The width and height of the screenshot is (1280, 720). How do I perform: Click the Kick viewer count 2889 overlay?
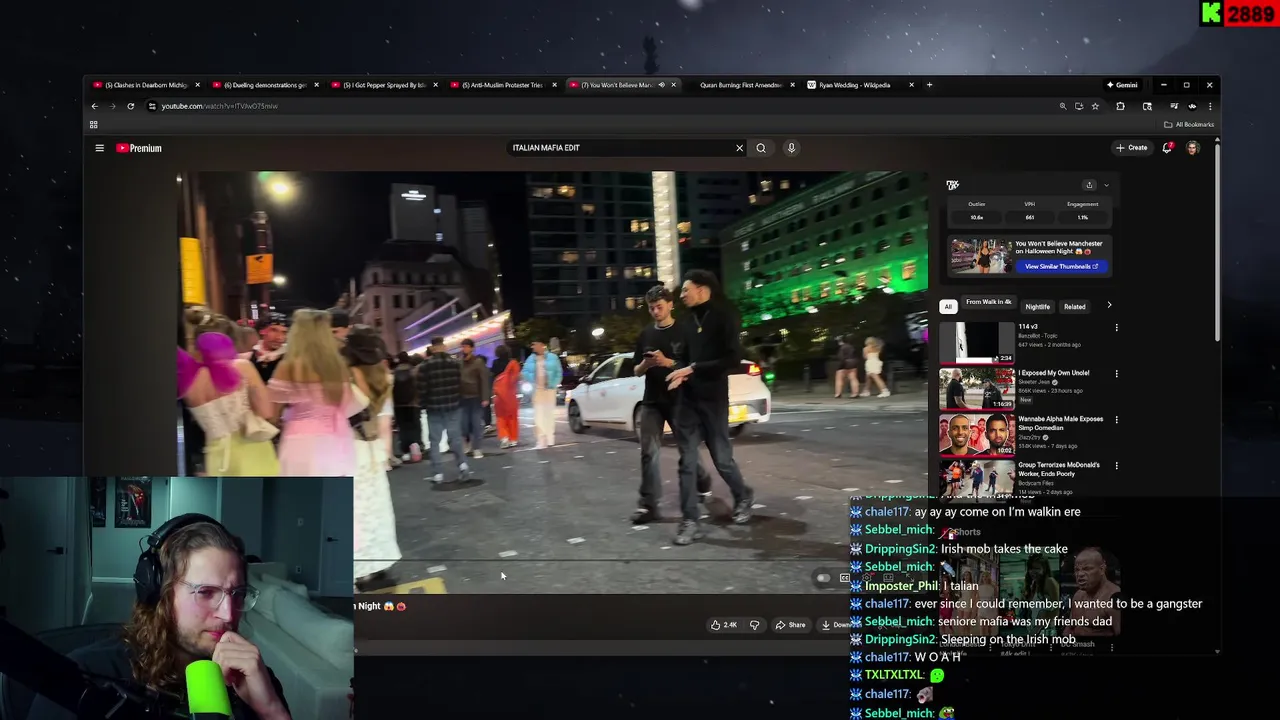click(x=1238, y=13)
